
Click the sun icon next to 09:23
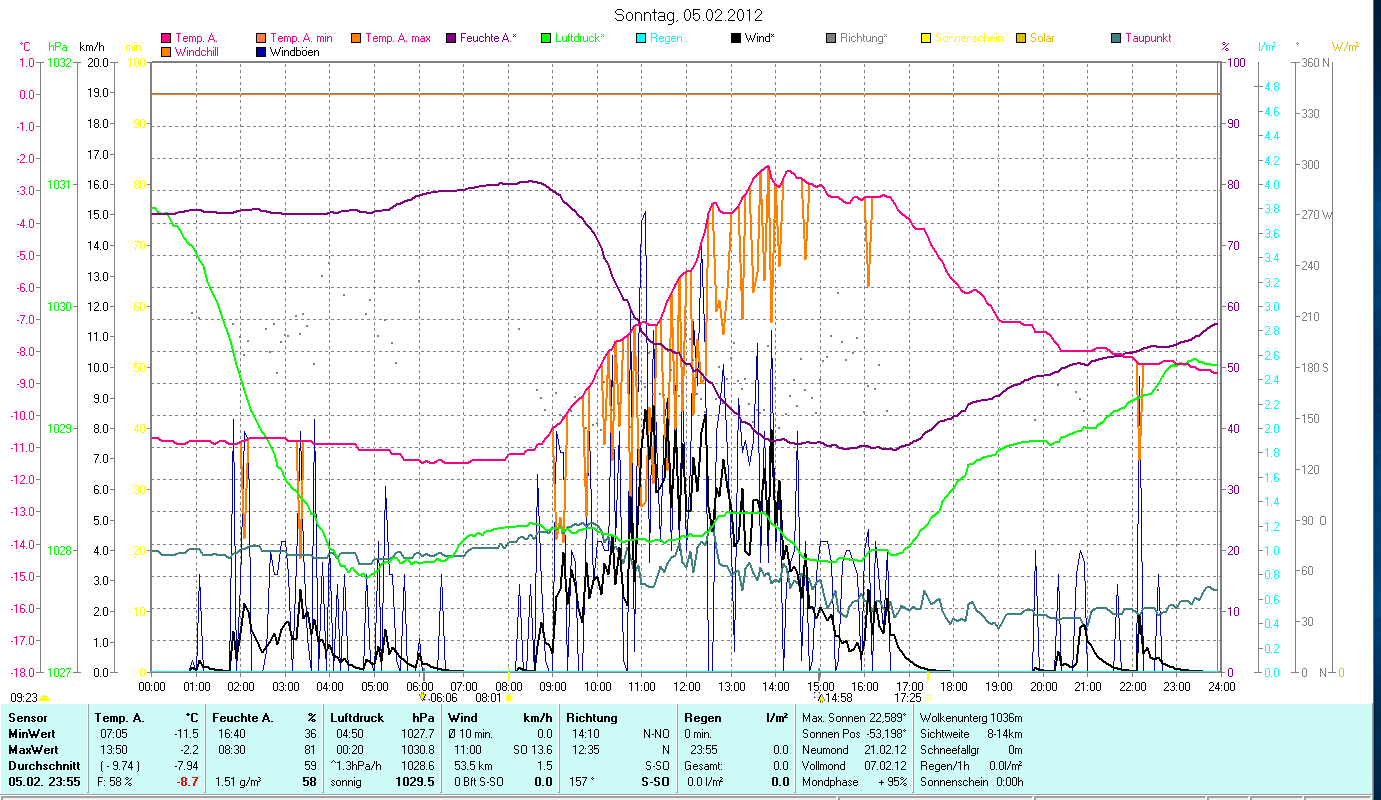click(44, 698)
